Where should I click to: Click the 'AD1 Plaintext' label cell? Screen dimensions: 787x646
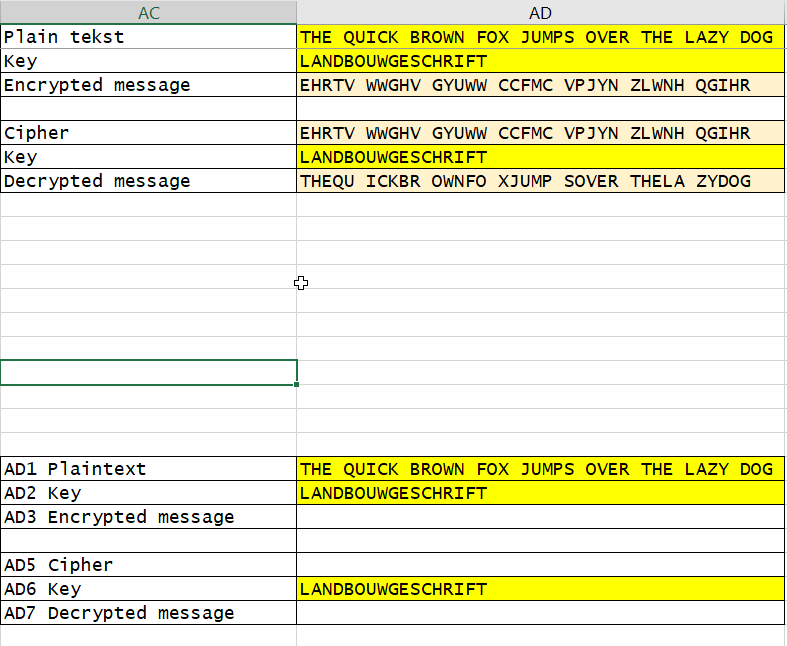pos(148,469)
